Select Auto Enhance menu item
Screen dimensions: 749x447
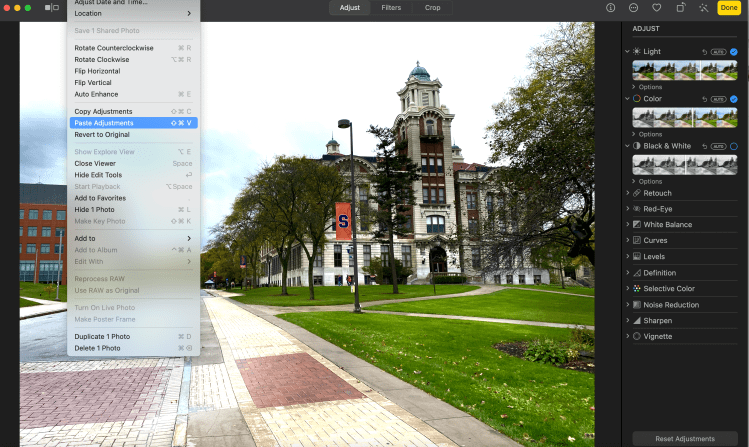[x=133, y=94]
